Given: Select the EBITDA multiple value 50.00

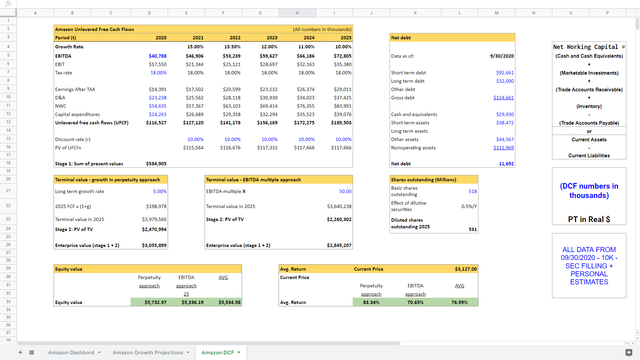Looking at the screenshot, I should tap(345, 191).
